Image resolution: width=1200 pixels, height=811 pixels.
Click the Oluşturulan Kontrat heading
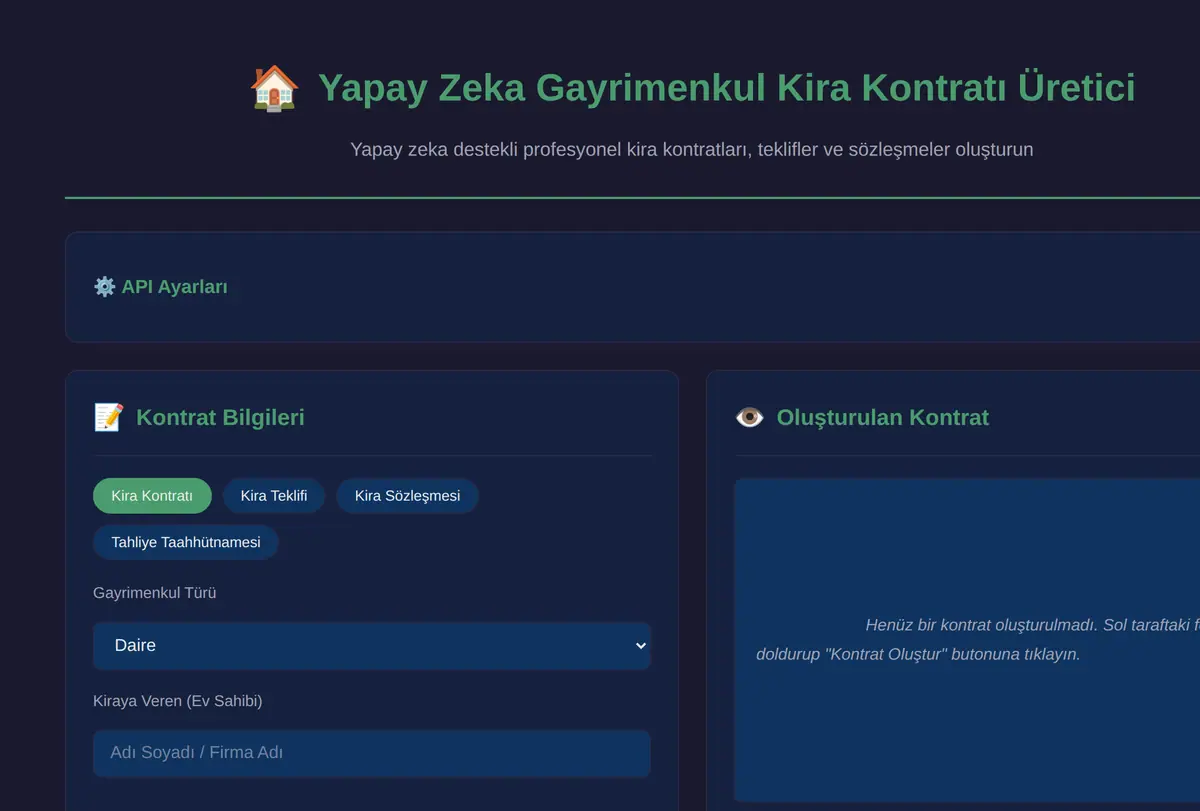pyautogui.click(x=883, y=417)
